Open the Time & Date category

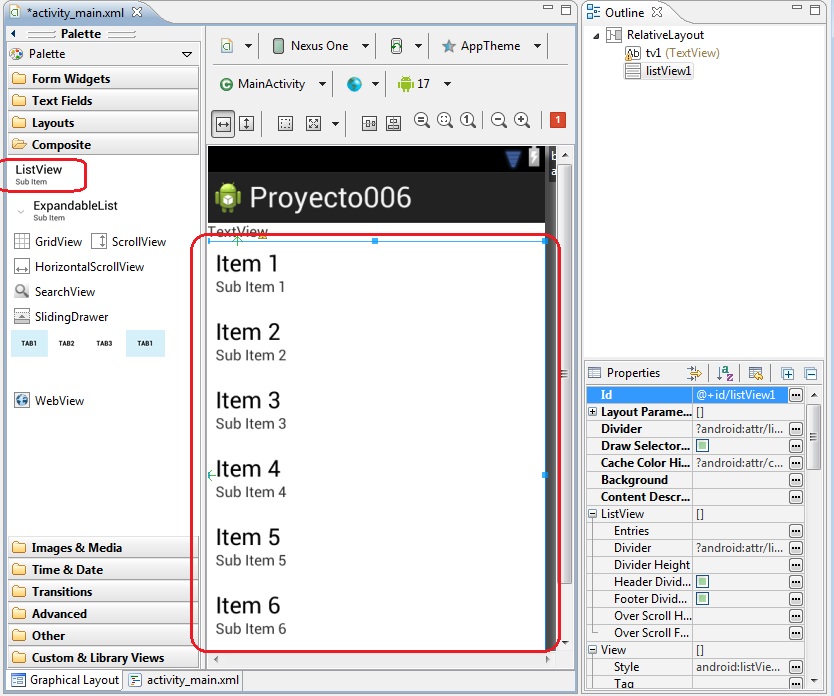coord(103,569)
